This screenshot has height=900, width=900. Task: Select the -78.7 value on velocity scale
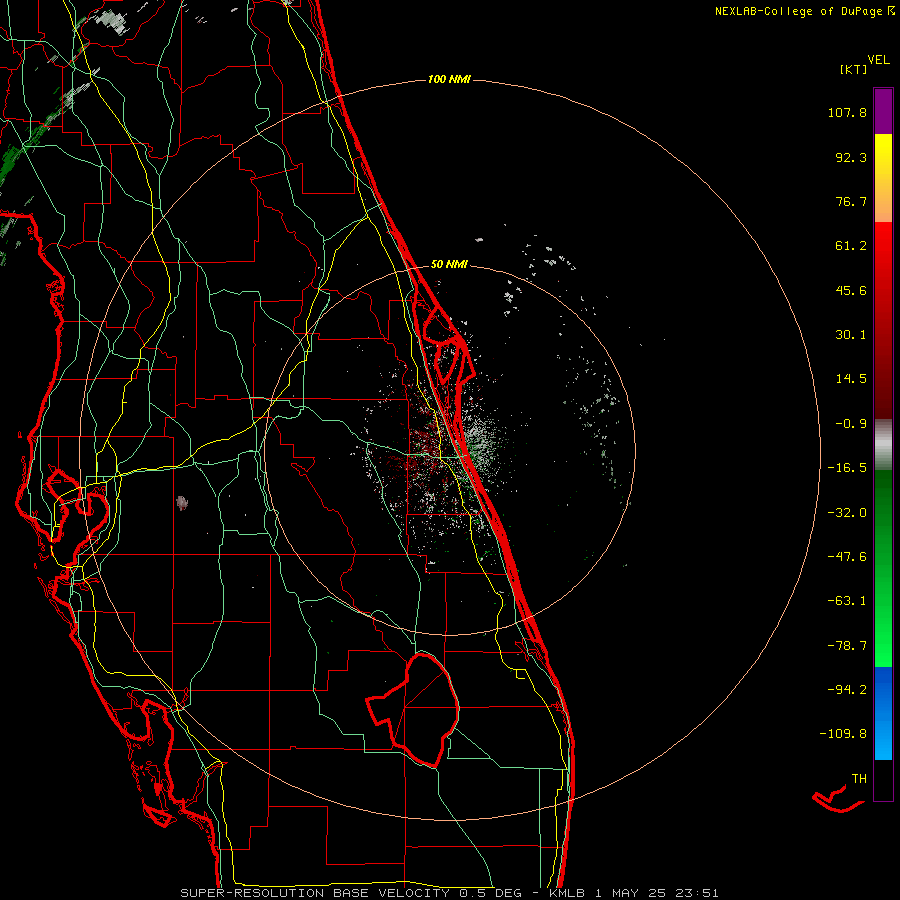pyautogui.click(x=847, y=646)
